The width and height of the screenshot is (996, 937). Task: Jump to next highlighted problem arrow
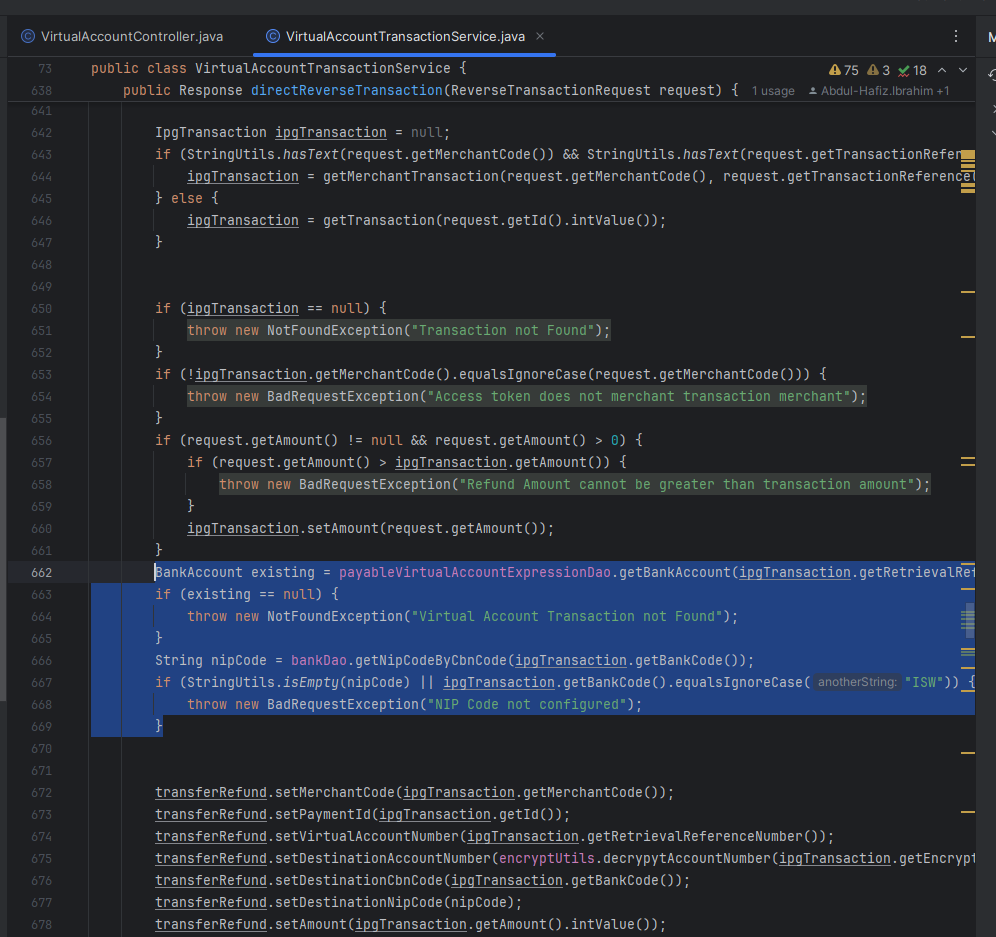click(x=963, y=70)
